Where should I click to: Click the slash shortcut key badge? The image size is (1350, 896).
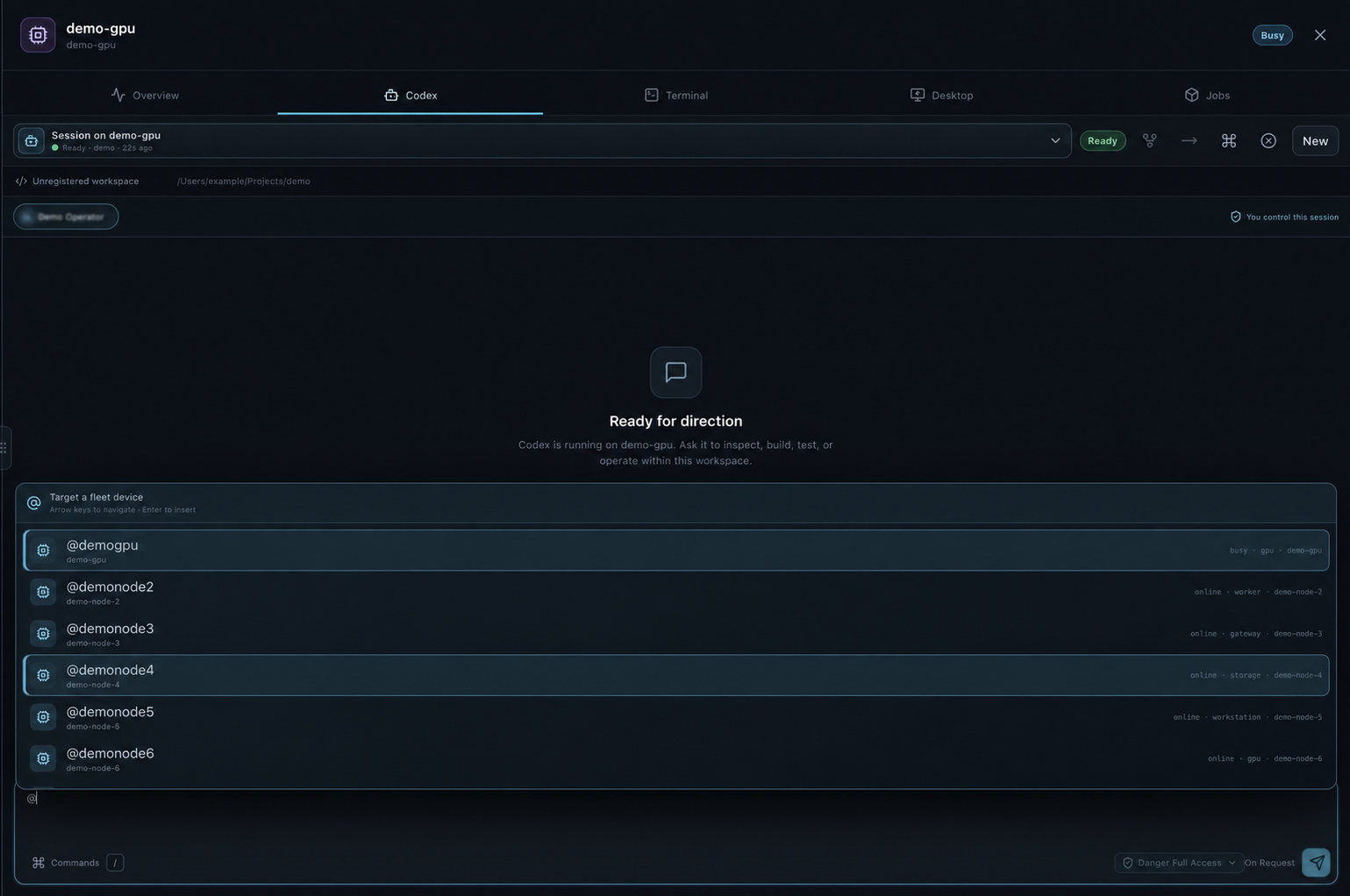pyautogui.click(x=115, y=863)
